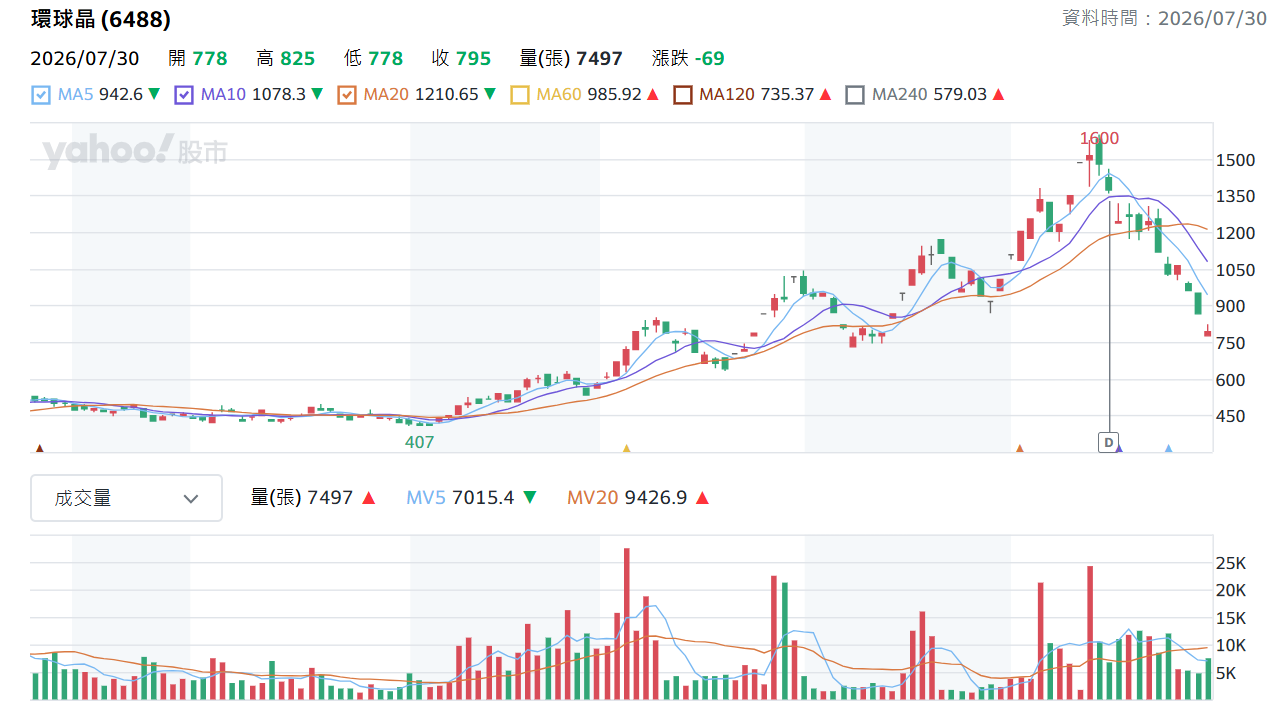Click the orange triangle marker on timeline

[x=1020, y=448]
